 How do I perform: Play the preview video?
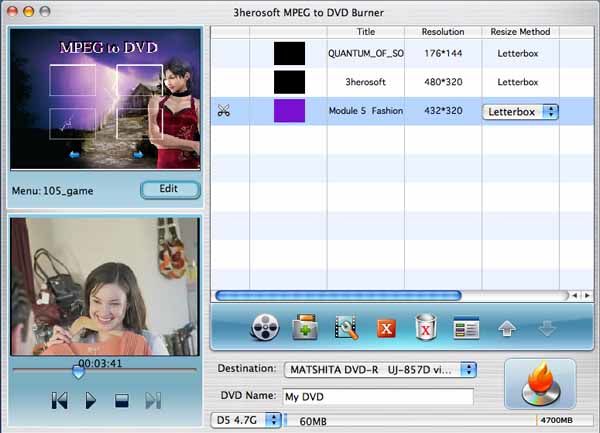tap(90, 400)
